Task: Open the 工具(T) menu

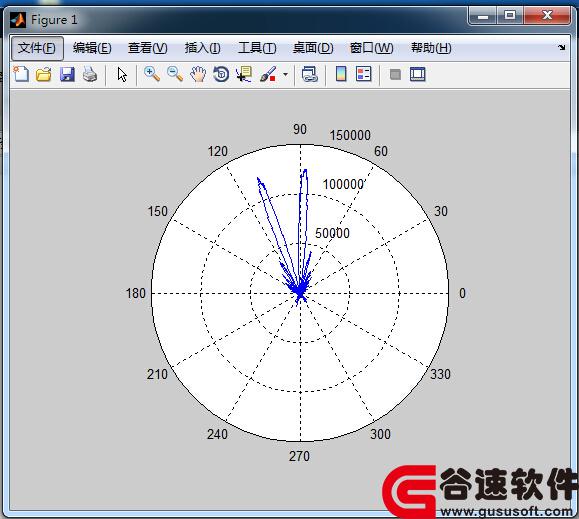Action: tap(257, 48)
